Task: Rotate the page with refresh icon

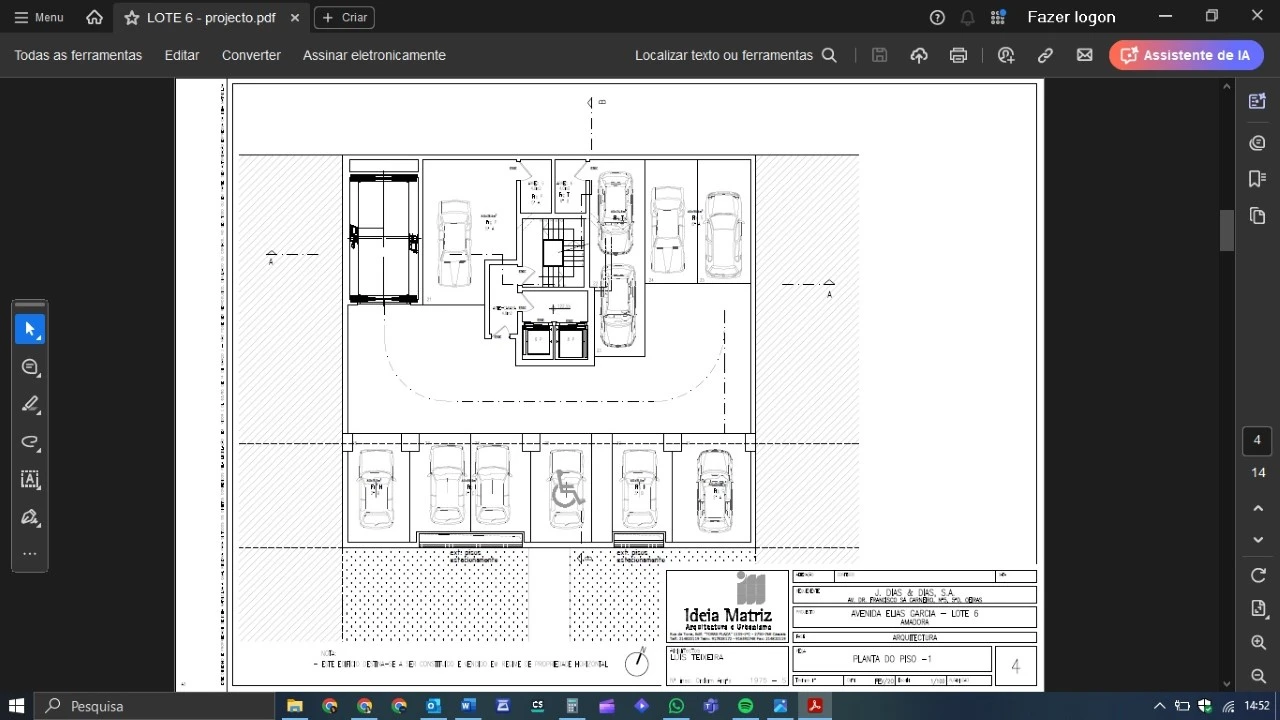Action: click(x=1258, y=575)
